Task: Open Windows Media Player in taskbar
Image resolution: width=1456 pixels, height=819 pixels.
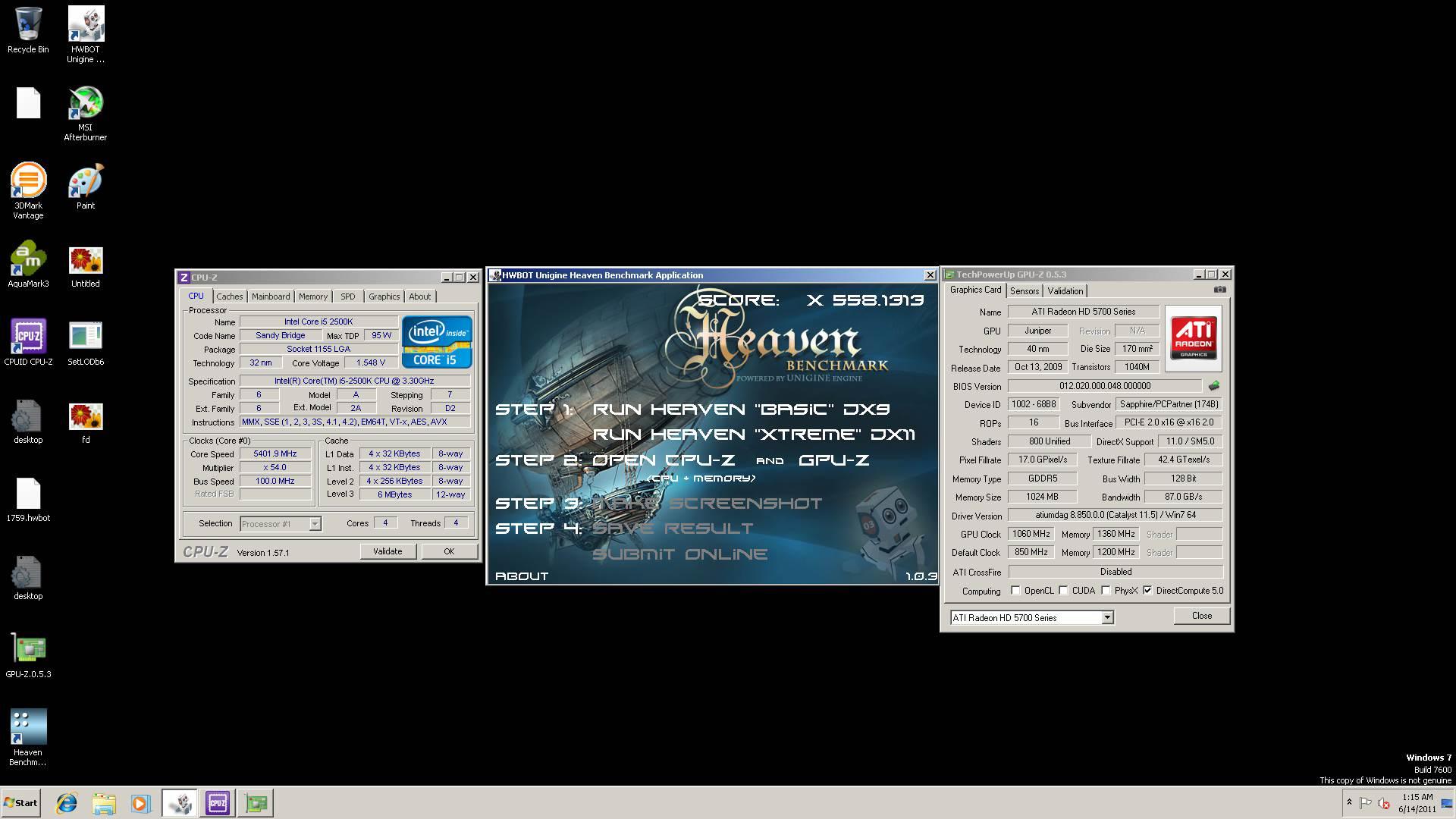Action: click(x=141, y=803)
